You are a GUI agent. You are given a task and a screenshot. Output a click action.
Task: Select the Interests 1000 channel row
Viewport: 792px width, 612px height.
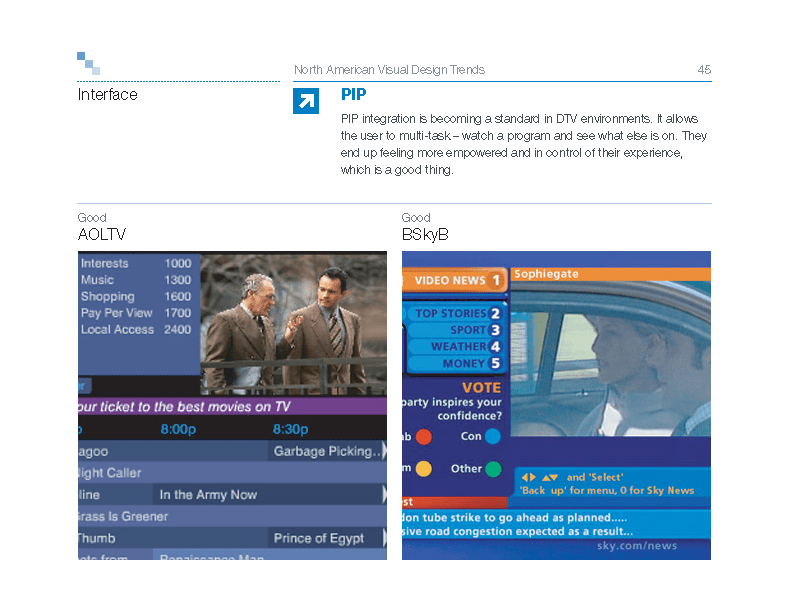[x=136, y=263]
